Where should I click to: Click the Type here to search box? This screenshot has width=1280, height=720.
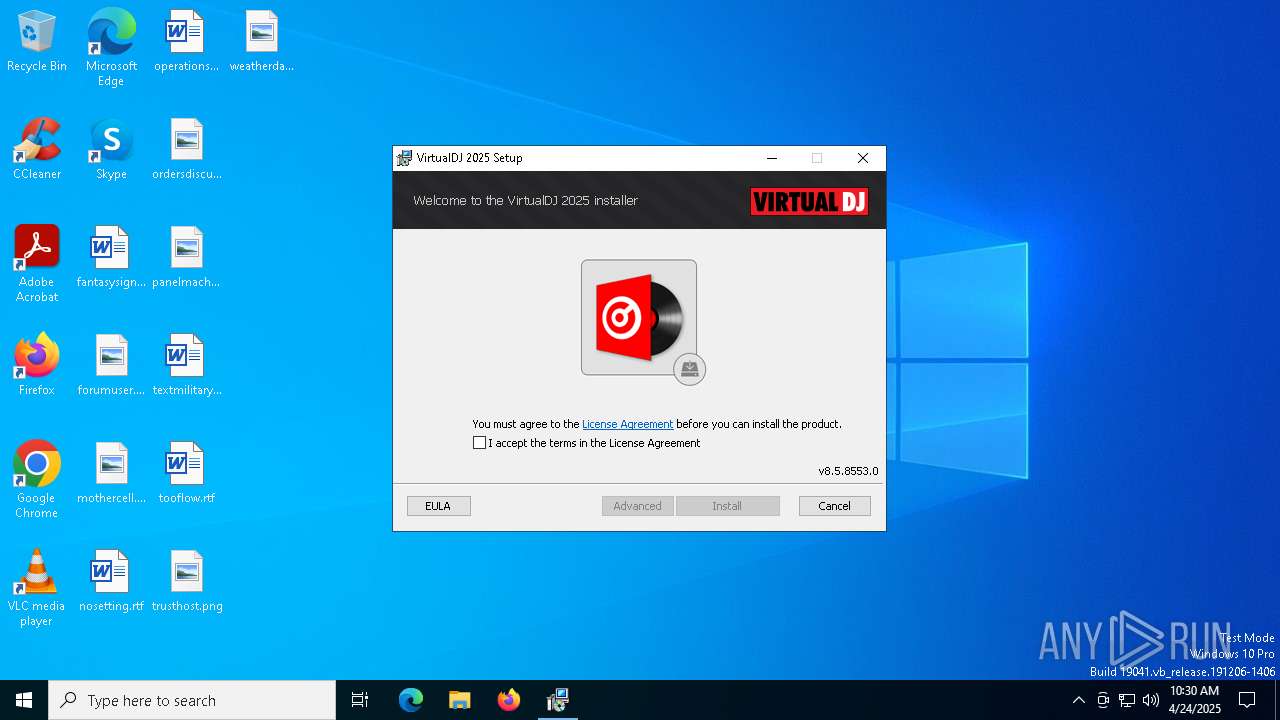point(192,700)
